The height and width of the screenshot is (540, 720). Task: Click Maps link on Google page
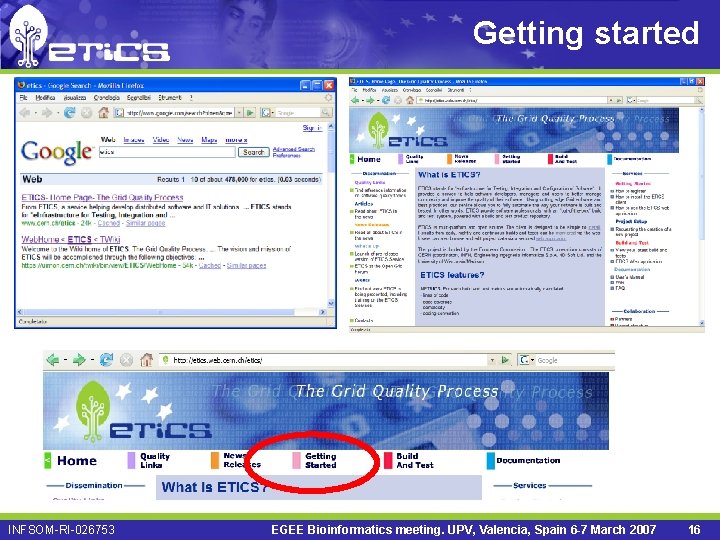coord(209,140)
